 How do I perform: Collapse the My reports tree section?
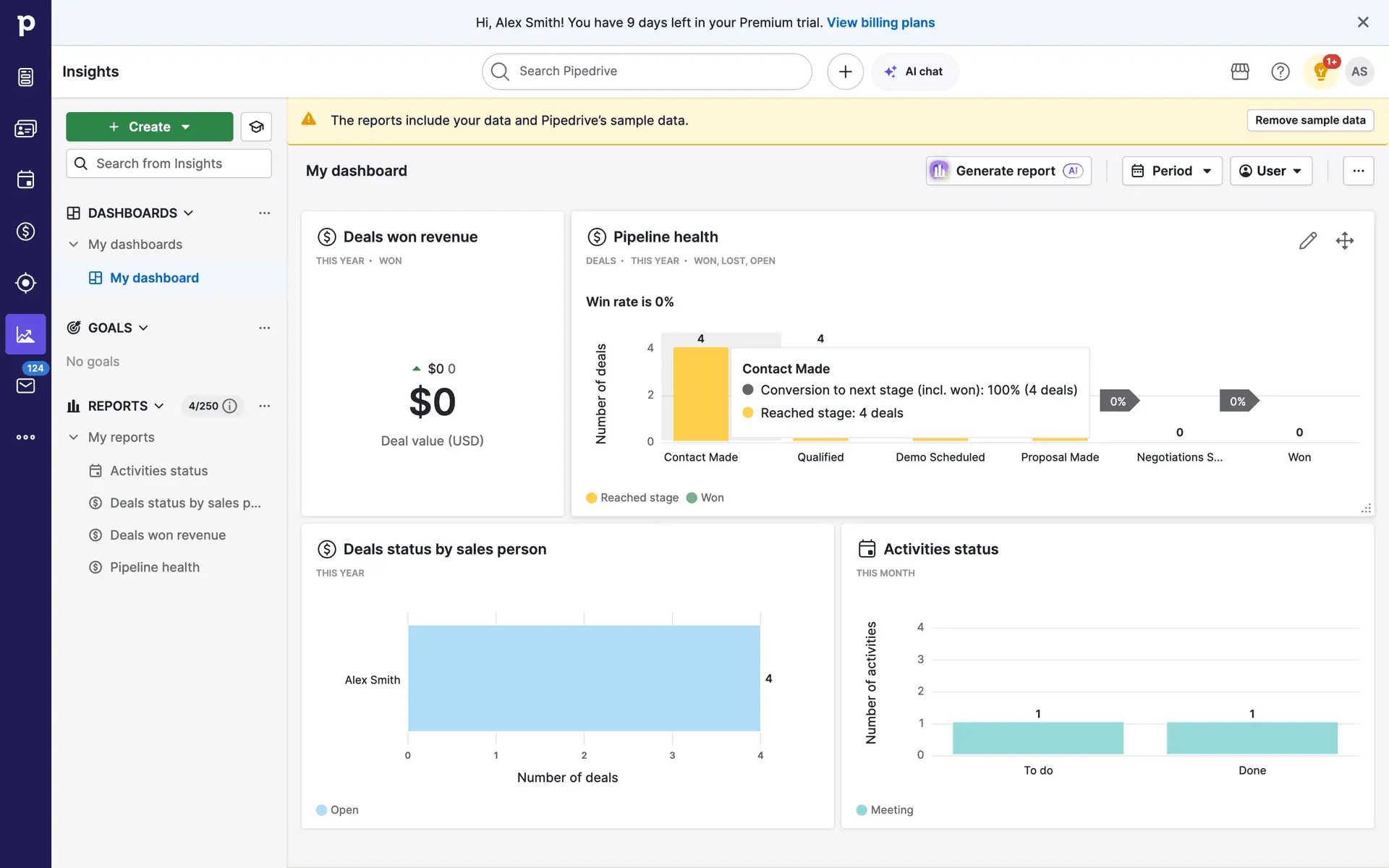[x=73, y=438]
